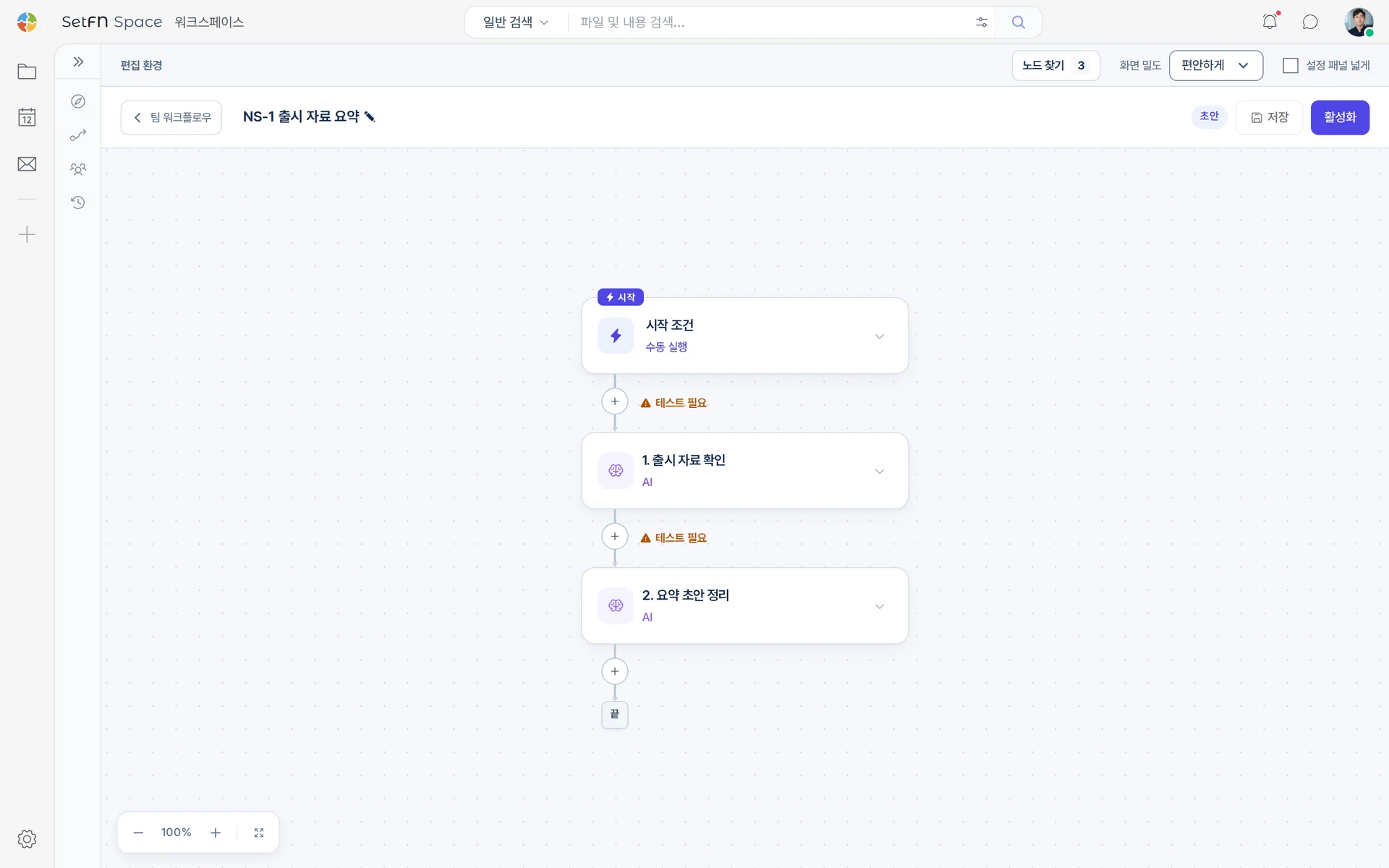Click the magnifier search button
This screenshot has width=1389, height=868.
[1019, 22]
